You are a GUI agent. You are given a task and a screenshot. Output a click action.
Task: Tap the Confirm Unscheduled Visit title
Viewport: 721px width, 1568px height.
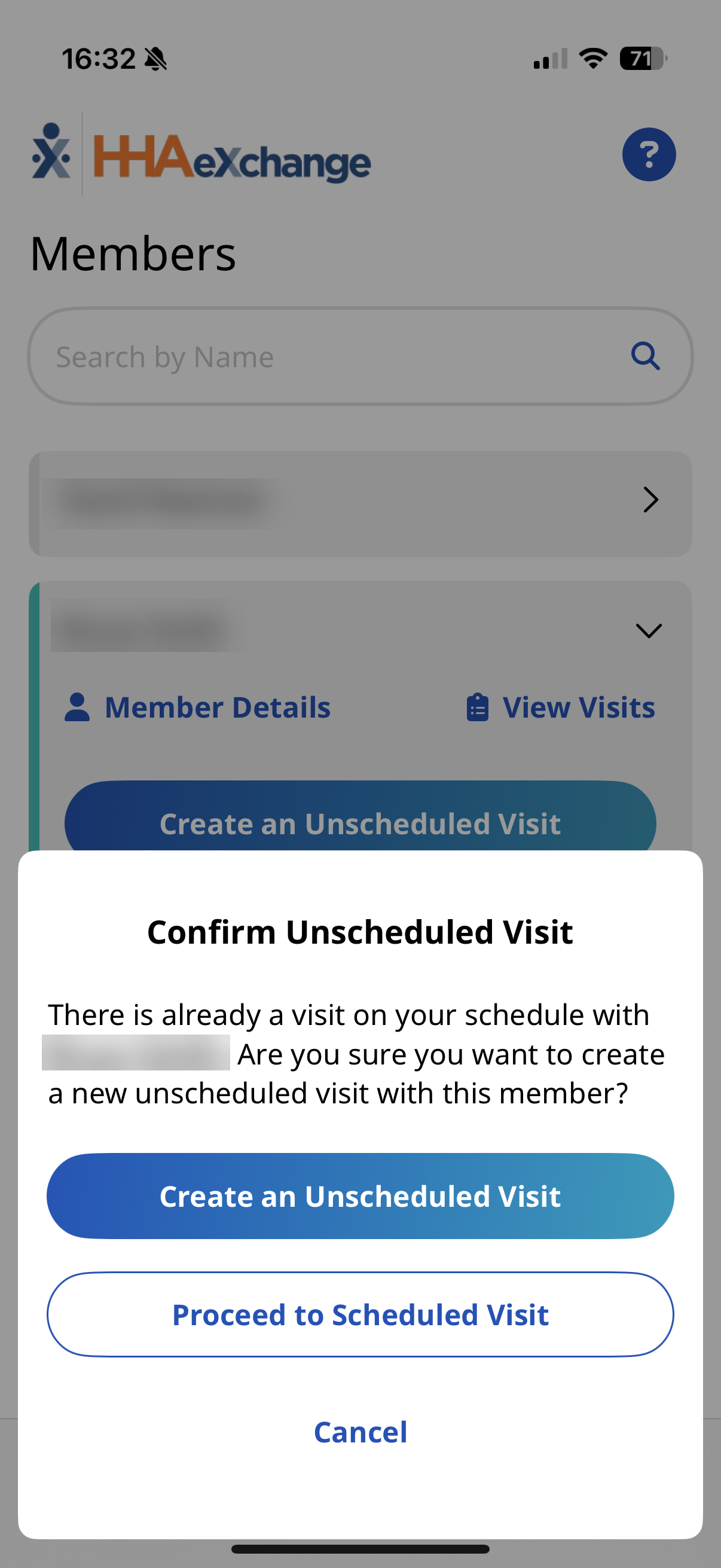[360, 932]
